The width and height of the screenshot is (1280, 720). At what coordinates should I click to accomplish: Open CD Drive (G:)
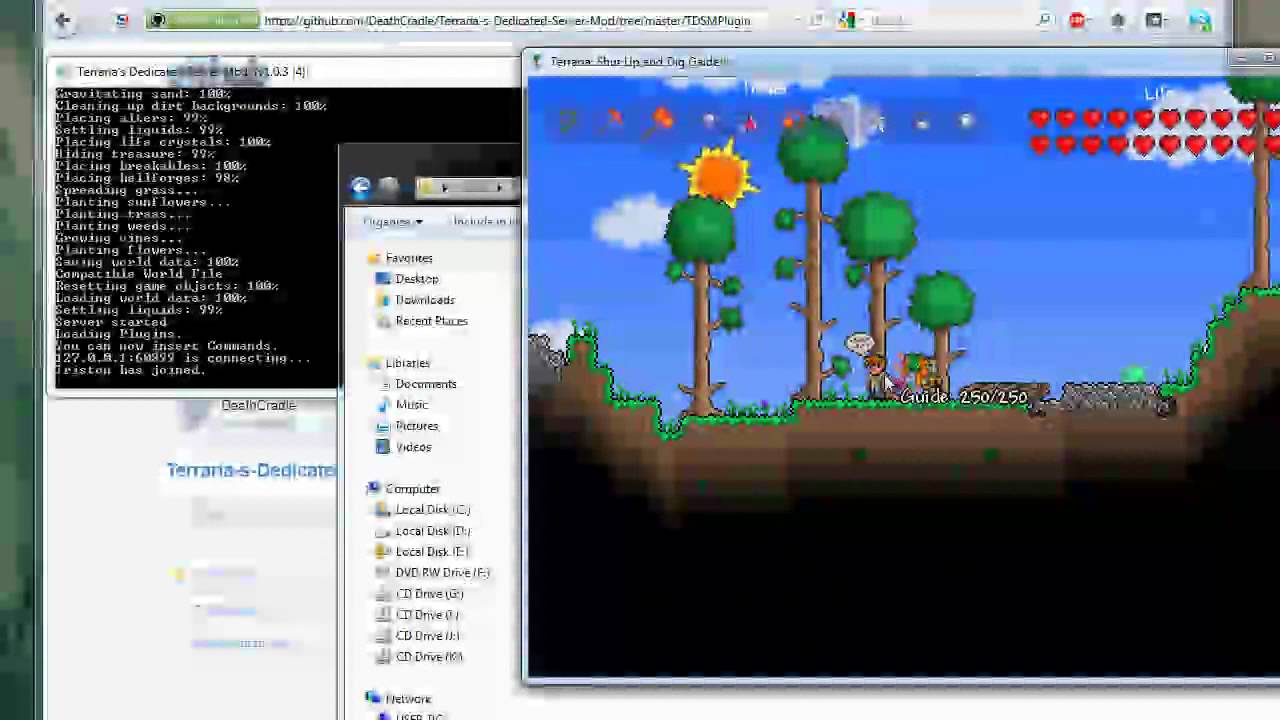click(x=429, y=594)
